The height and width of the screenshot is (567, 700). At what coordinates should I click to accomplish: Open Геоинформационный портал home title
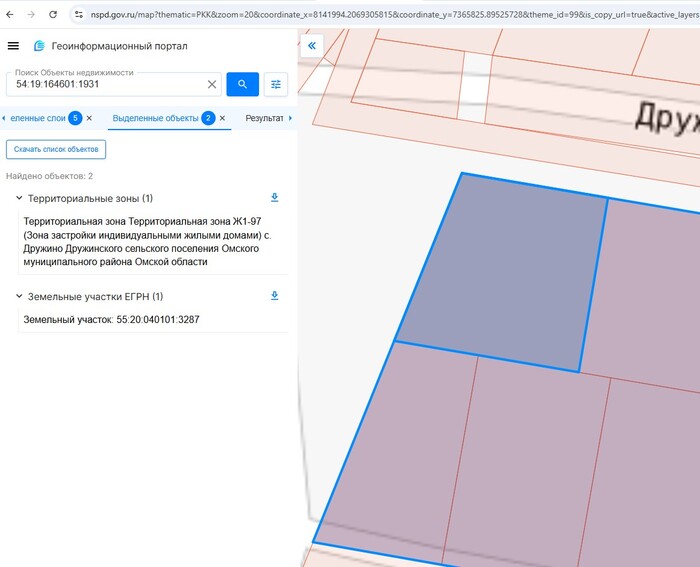(119, 46)
